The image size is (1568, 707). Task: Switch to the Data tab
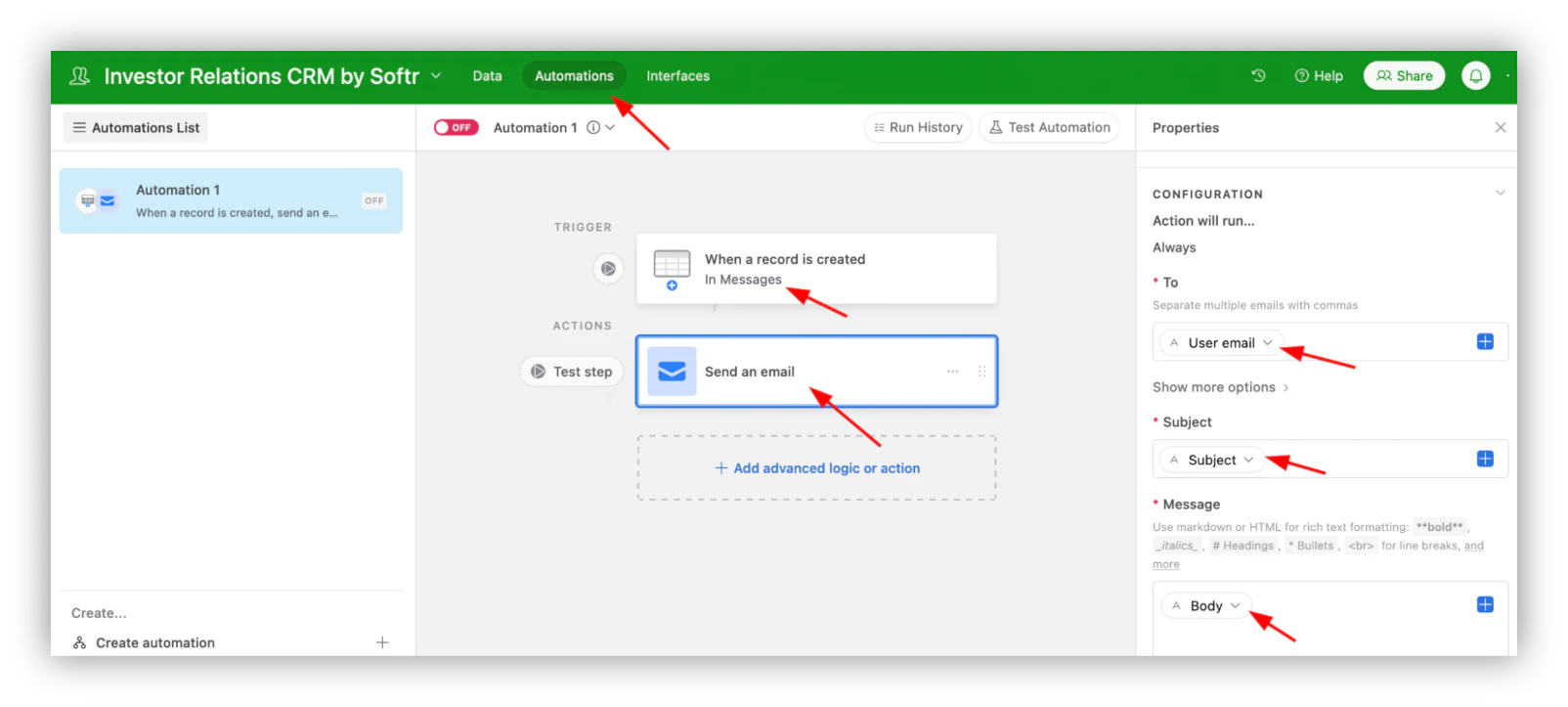pos(487,75)
